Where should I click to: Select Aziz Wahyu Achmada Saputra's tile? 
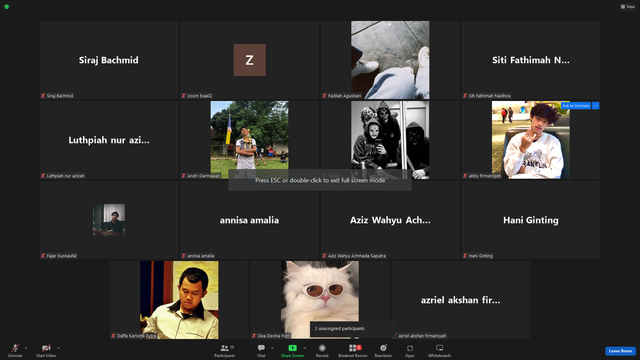tap(390, 220)
